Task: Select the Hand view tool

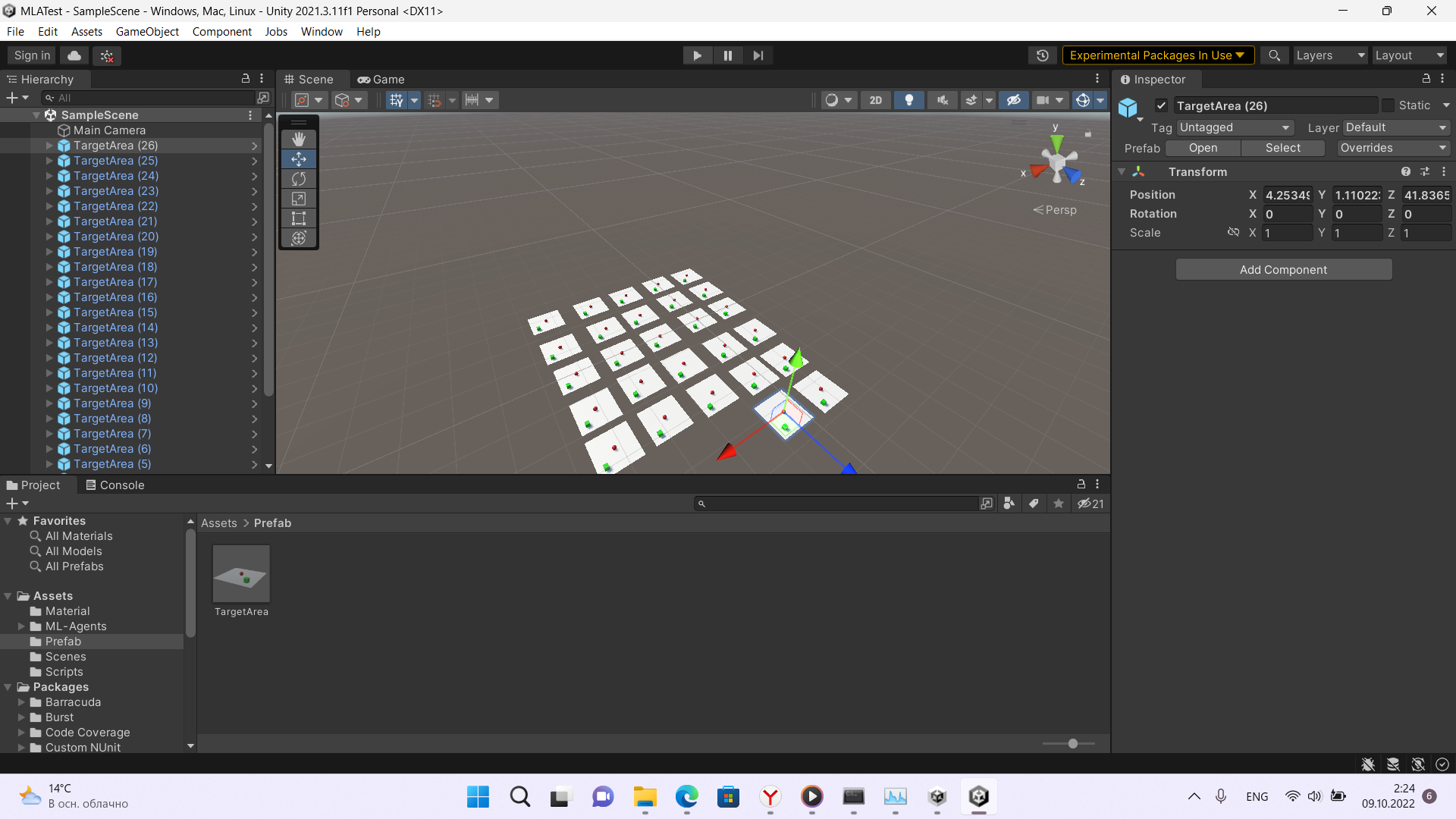Action: click(299, 140)
